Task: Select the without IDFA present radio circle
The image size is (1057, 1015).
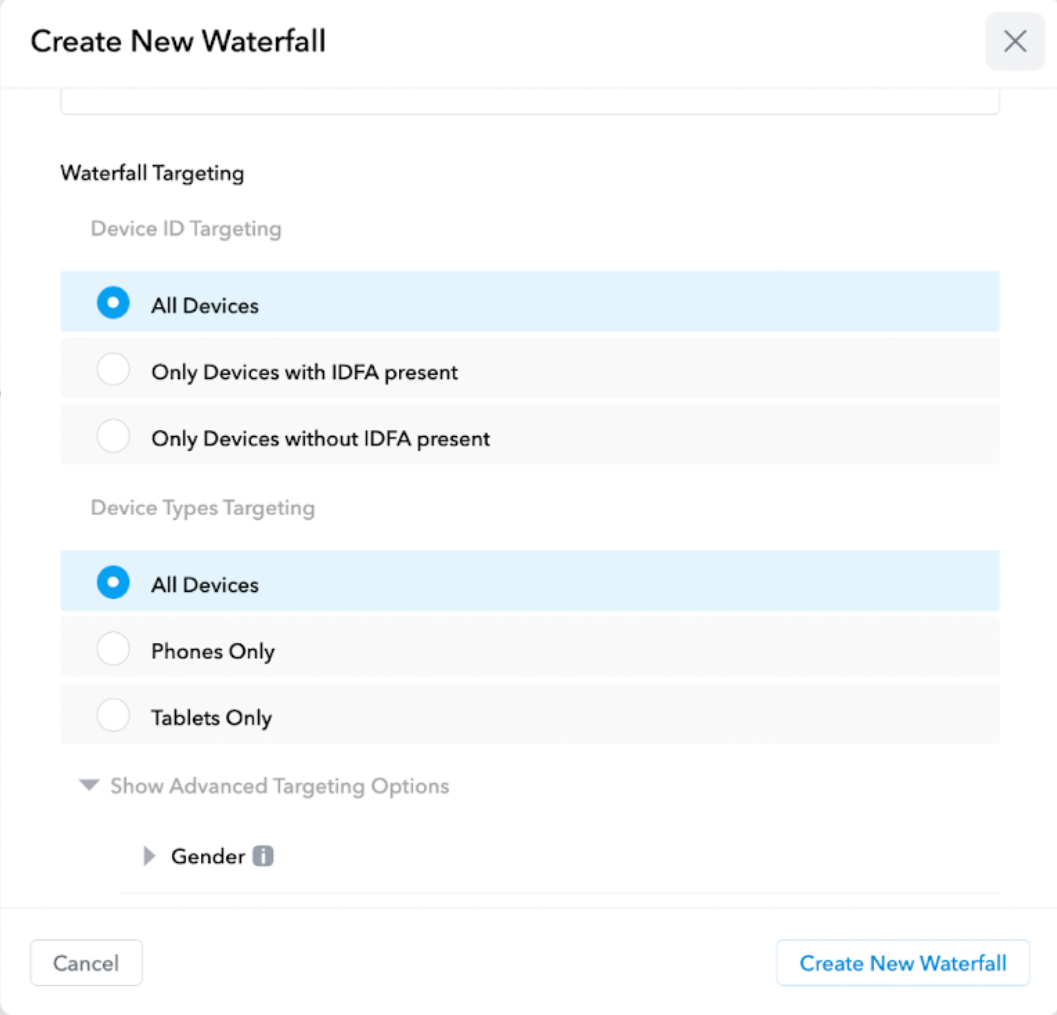Action: click(x=113, y=437)
